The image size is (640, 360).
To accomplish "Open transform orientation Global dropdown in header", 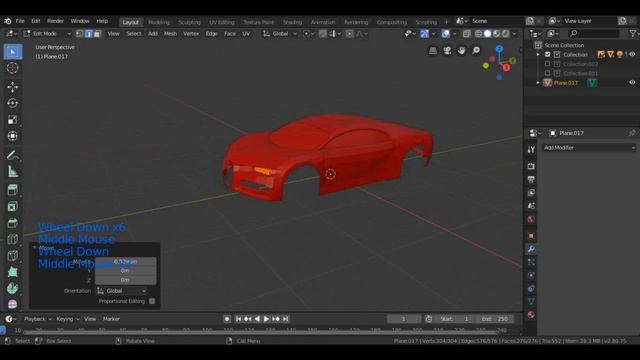I will 280,34.
